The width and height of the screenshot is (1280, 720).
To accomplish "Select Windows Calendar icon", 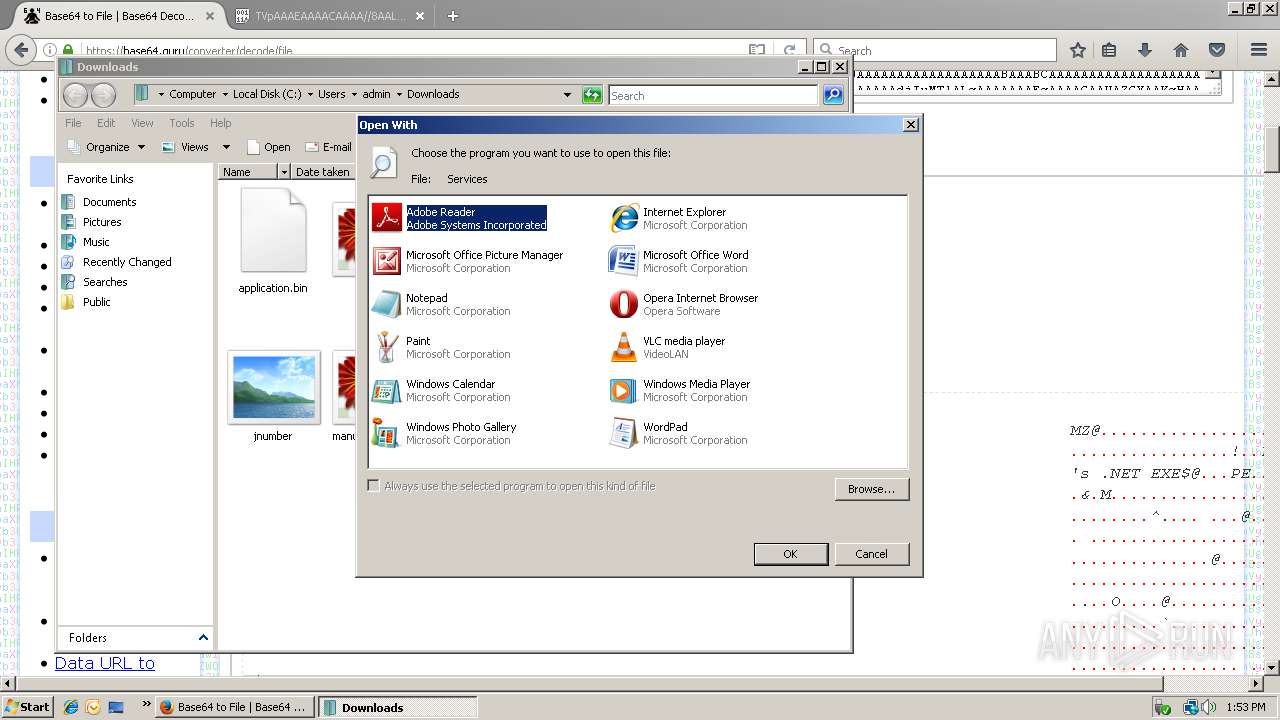I will point(387,390).
